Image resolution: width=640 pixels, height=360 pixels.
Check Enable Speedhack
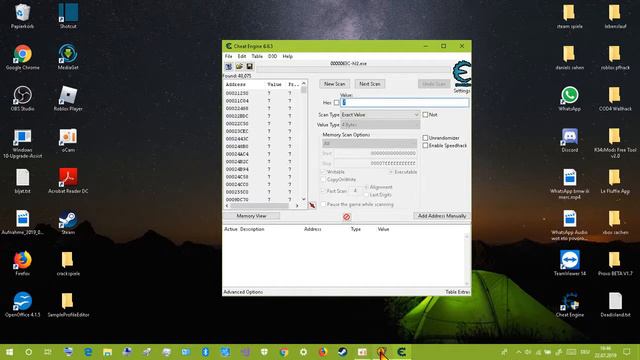pos(425,145)
